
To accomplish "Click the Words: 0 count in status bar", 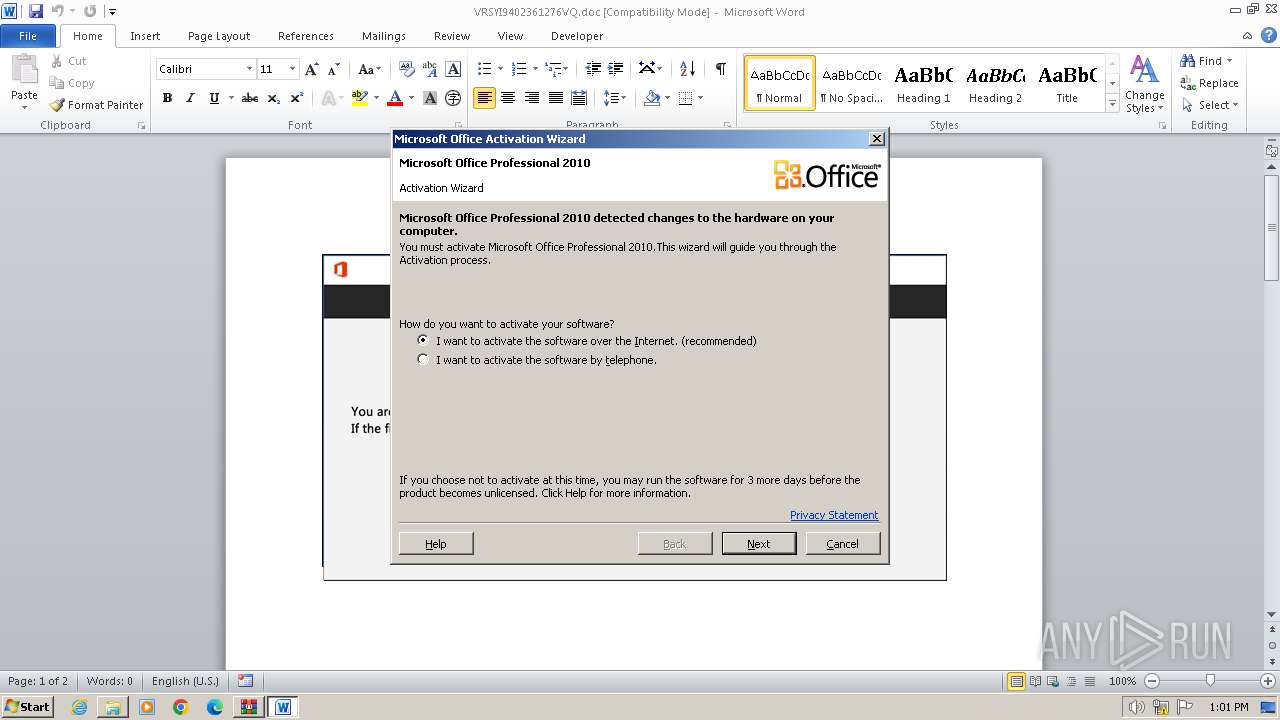I will (x=109, y=681).
